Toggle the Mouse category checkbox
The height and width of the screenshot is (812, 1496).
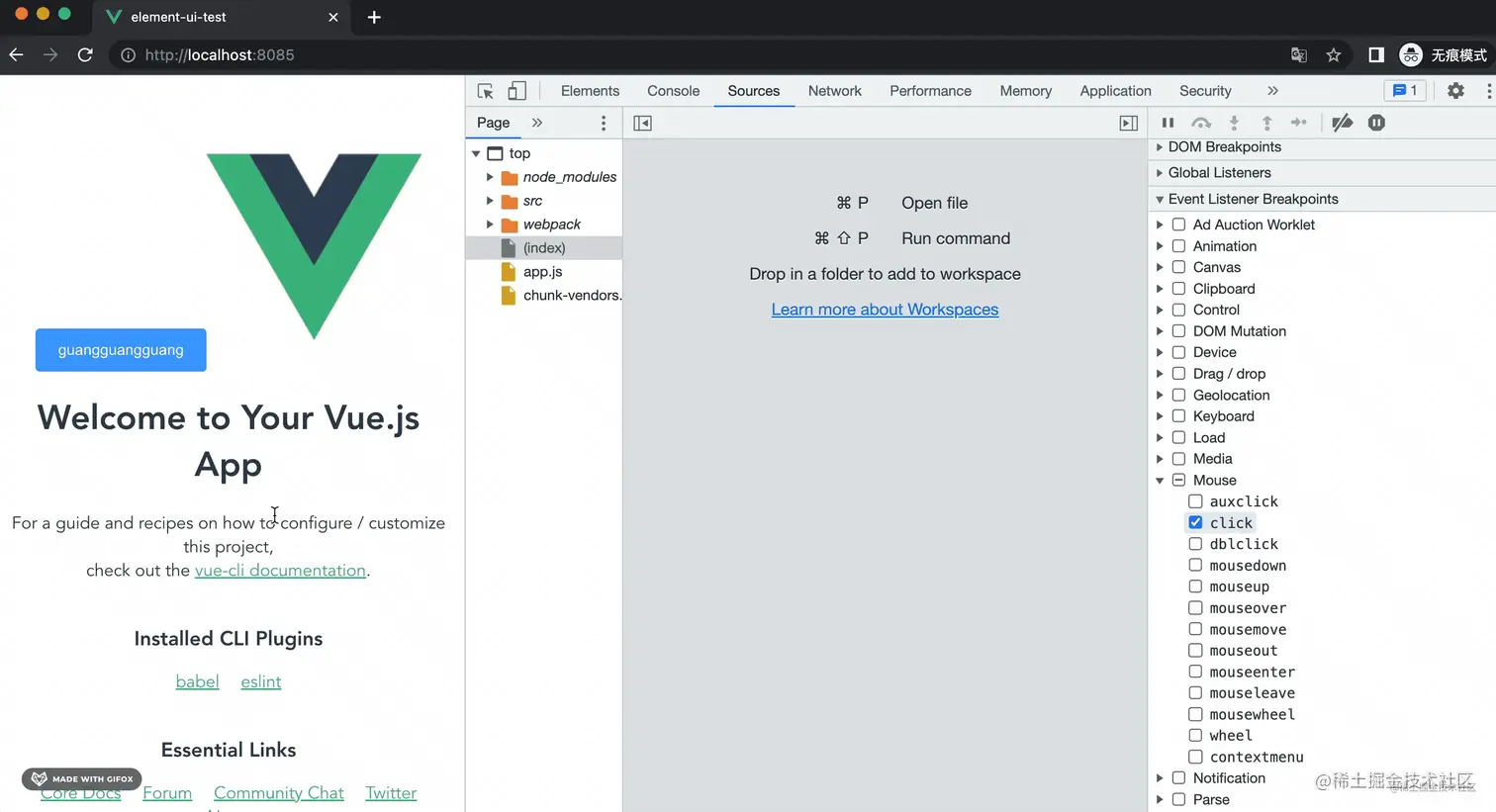click(x=1178, y=480)
